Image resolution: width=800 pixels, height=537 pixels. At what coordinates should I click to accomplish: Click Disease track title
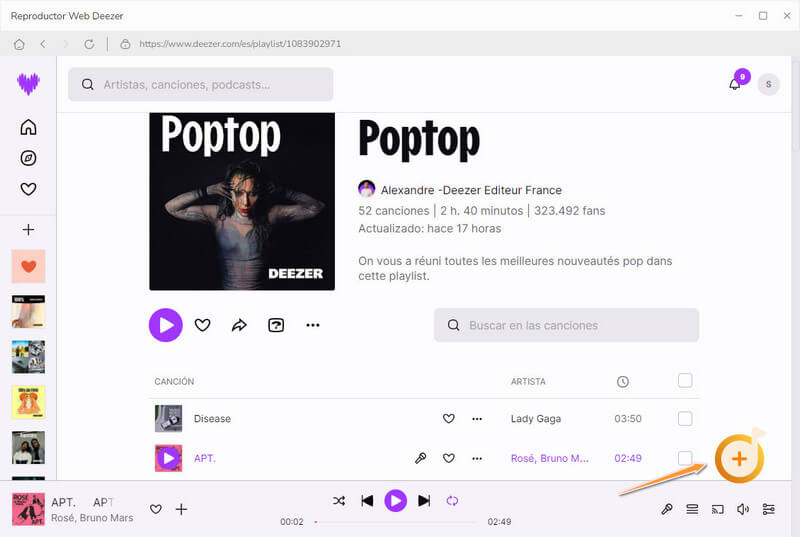pos(212,419)
